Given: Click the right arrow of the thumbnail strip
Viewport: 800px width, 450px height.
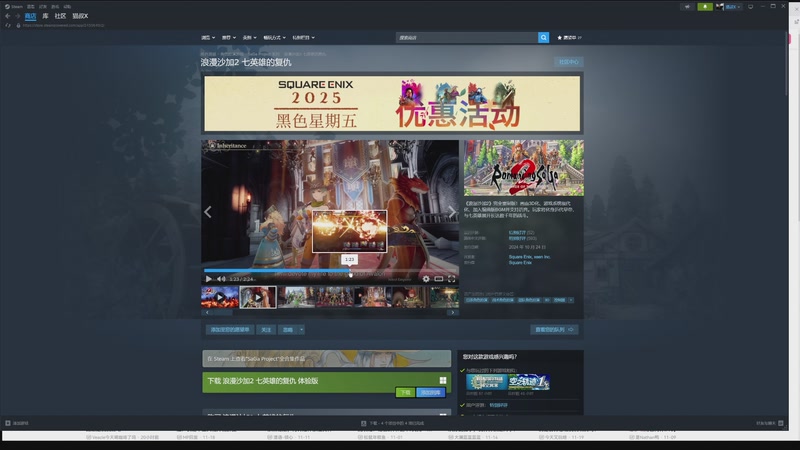Looking at the screenshot, I should tap(453, 312).
